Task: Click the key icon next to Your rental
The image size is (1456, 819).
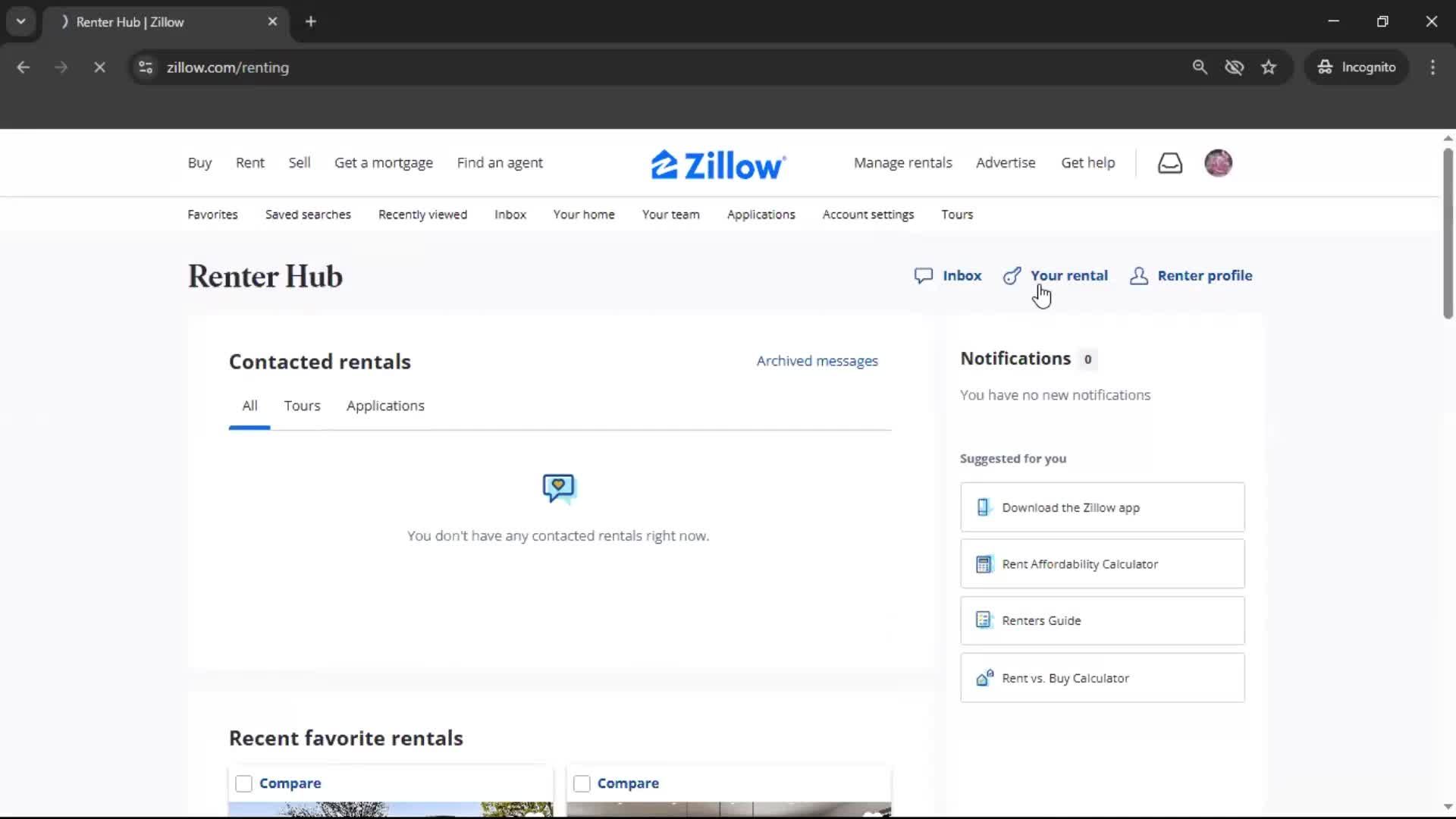Action: click(x=1012, y=275)
